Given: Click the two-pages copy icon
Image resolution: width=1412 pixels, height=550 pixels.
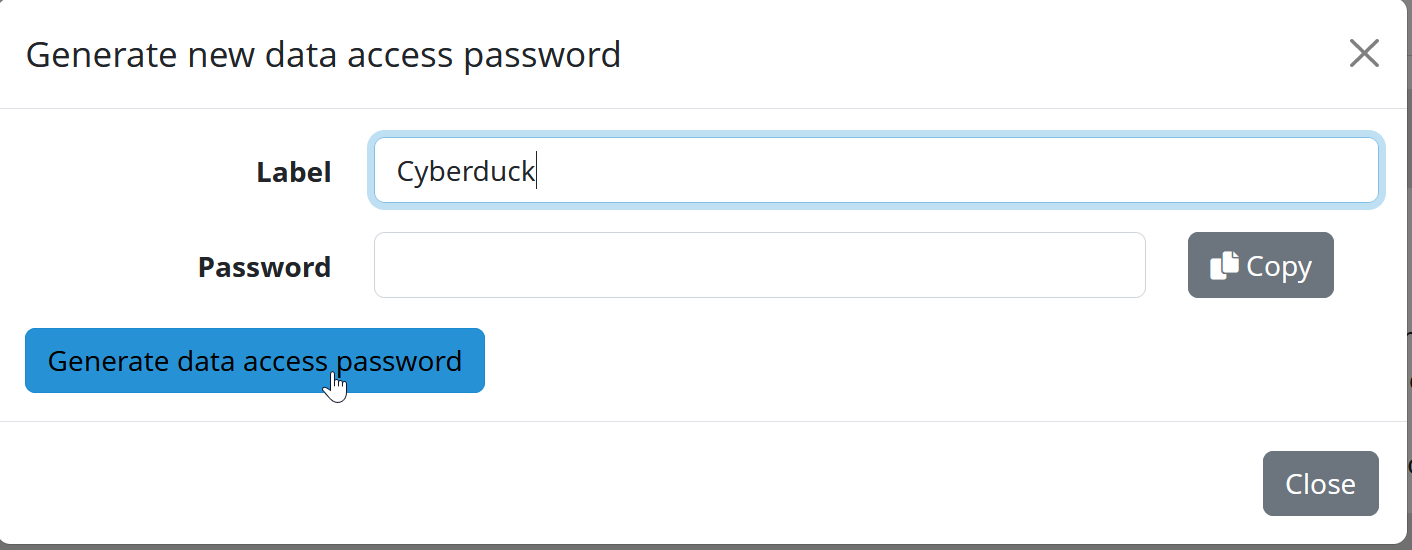Looking at the screenshot, I should tap(1224, 266).
